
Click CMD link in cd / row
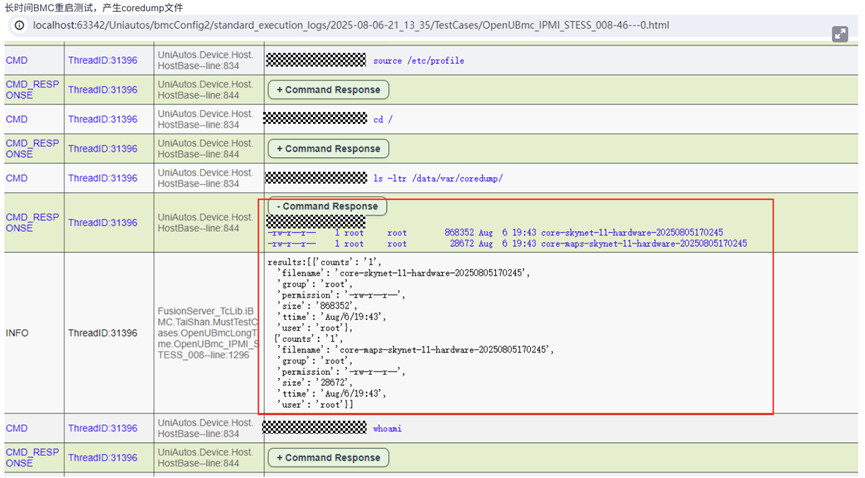coord(17,119)
